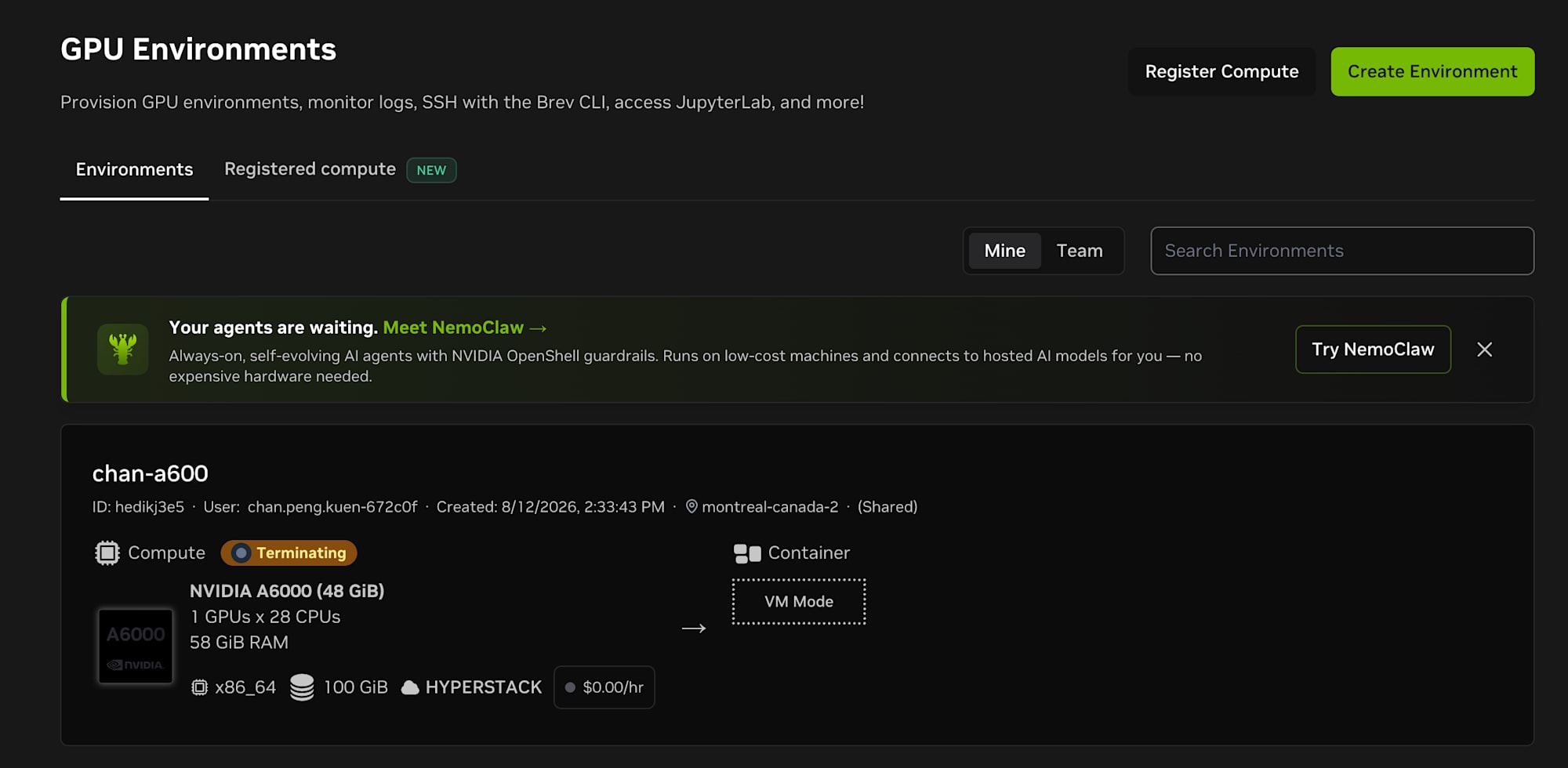1568x768 pixels.
Task: Click the x86_64 architecture label
Action: (245, 687)
